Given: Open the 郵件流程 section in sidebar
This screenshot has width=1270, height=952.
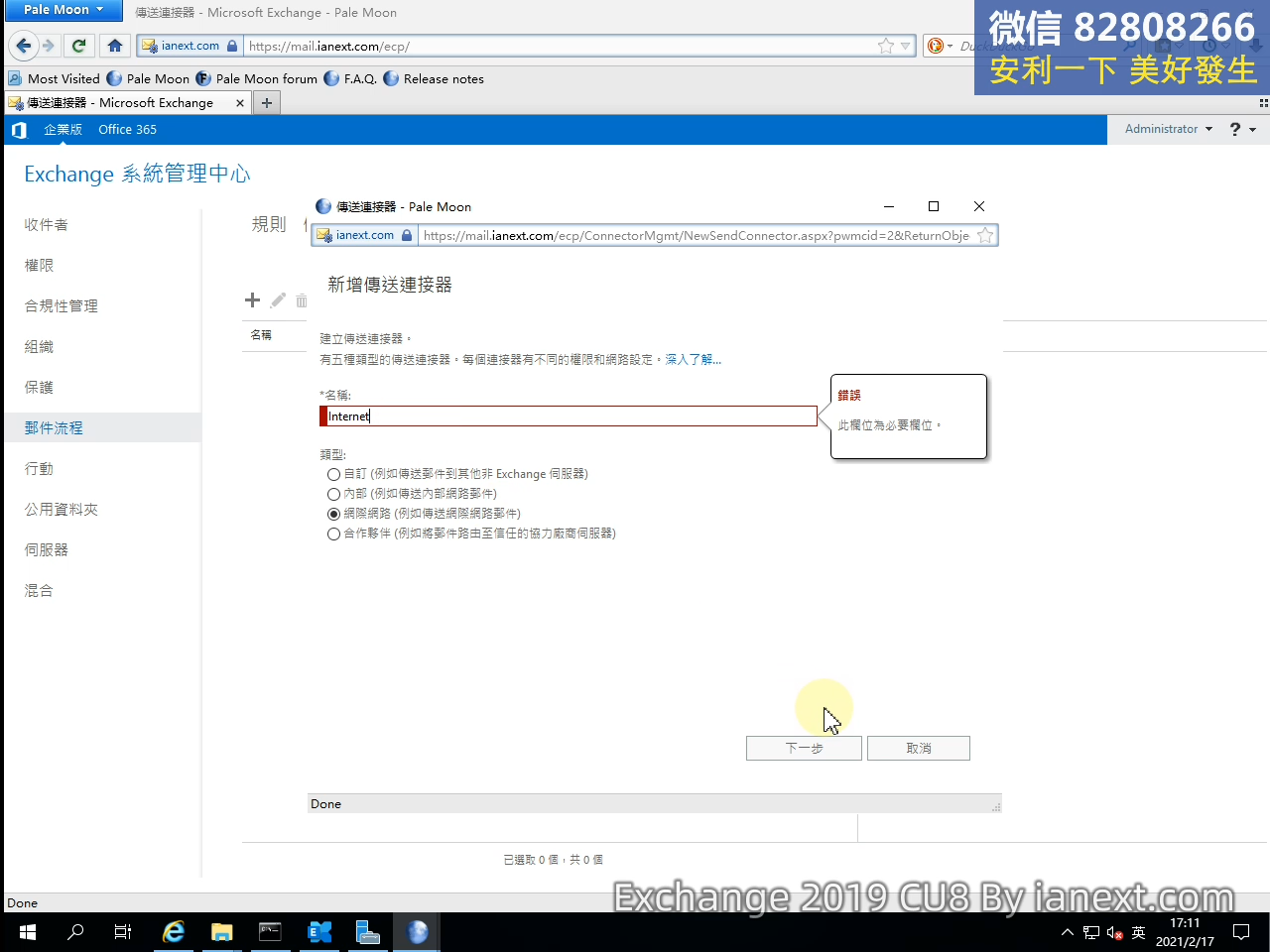Looking at the screenshot, I should pyautogui.click(x=54, y=428).
